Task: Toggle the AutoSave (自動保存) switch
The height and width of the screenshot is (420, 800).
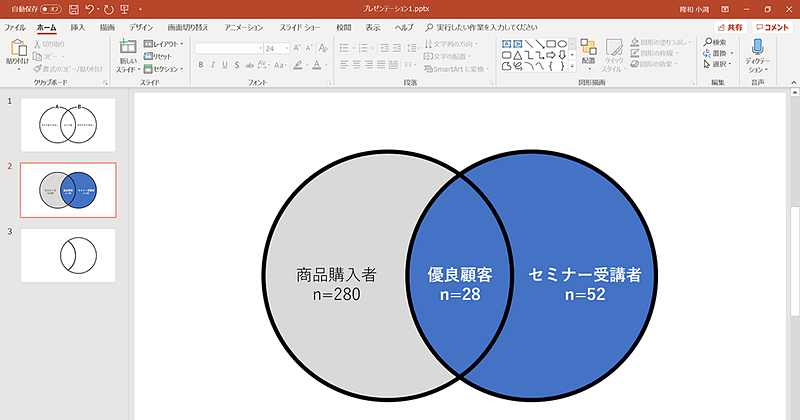Action: click(51, 9)
